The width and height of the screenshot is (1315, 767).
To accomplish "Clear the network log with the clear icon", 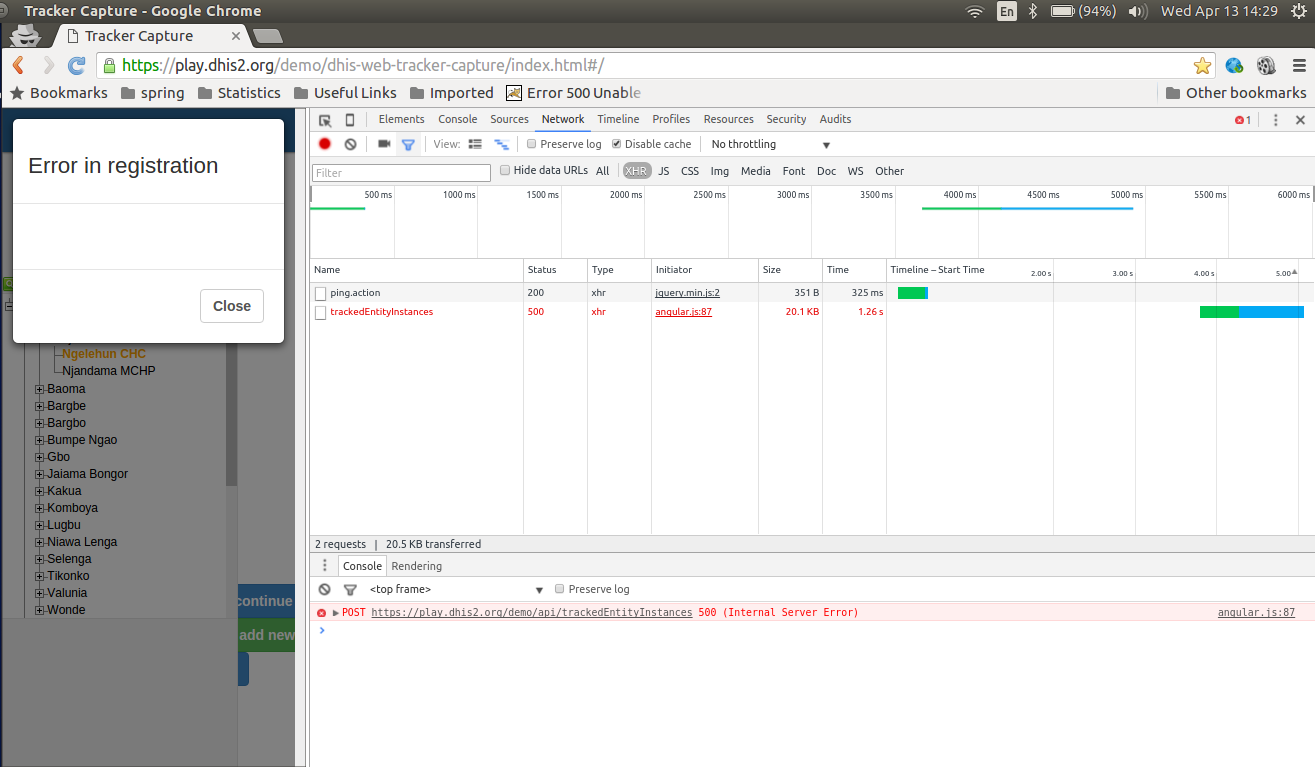I will tap(350, 144).
